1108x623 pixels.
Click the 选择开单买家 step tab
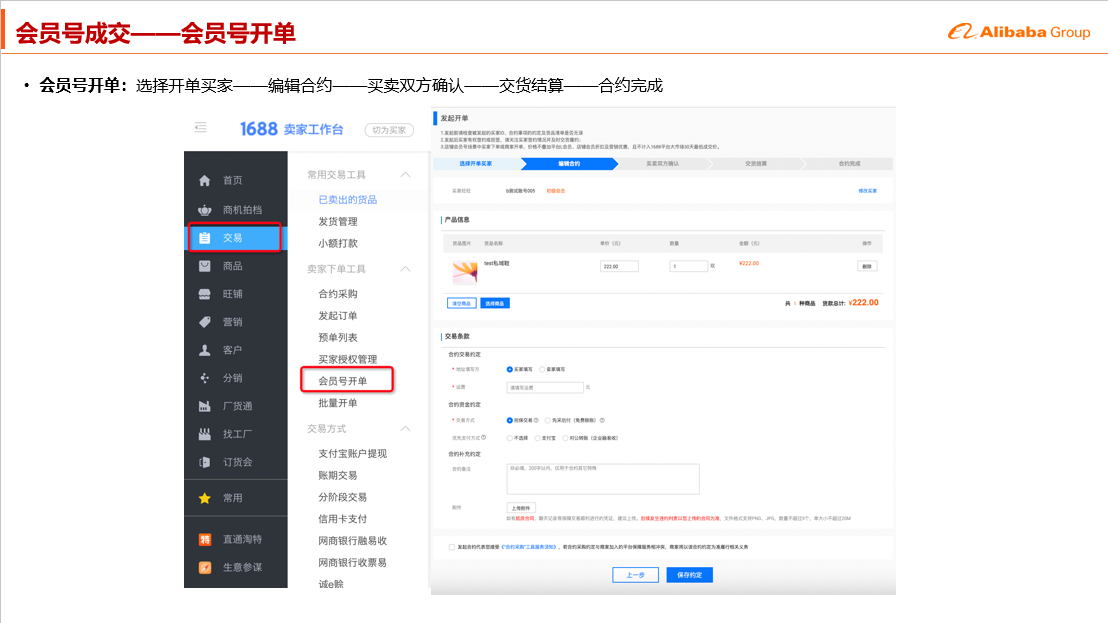[476, 164]
